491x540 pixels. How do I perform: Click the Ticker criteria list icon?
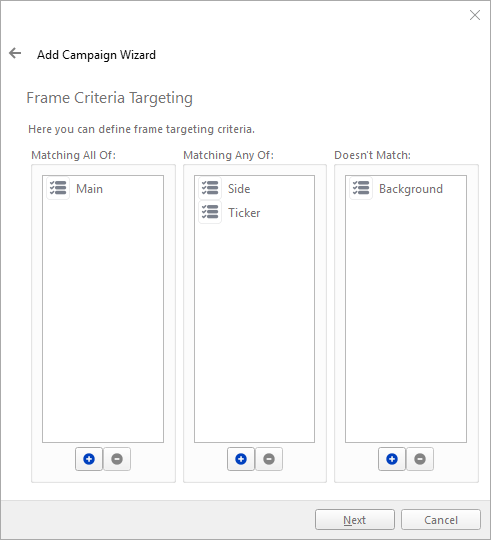210,212
